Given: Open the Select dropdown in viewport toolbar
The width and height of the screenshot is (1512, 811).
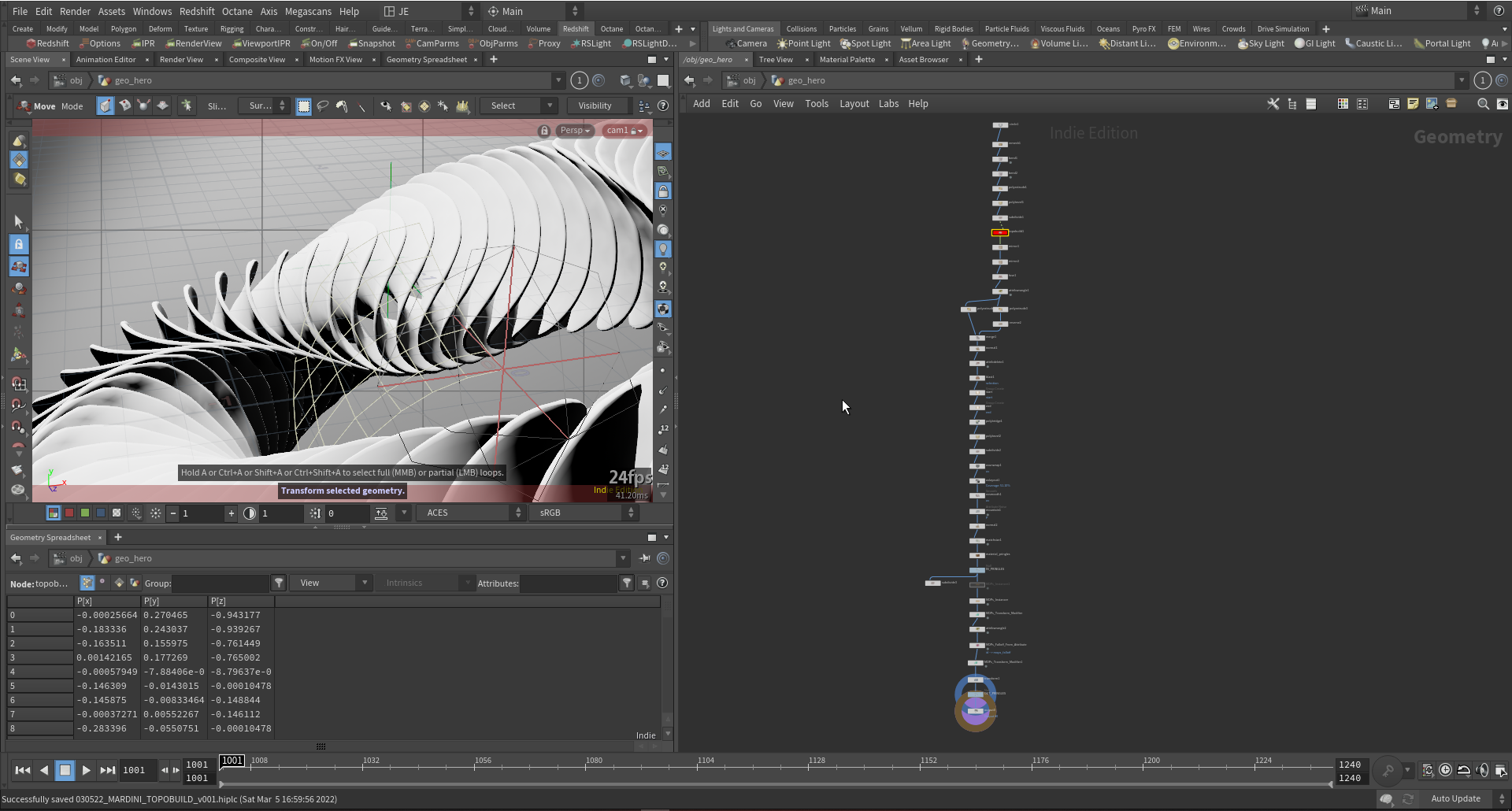Looking at the screenshot, I should pos(517,106).
